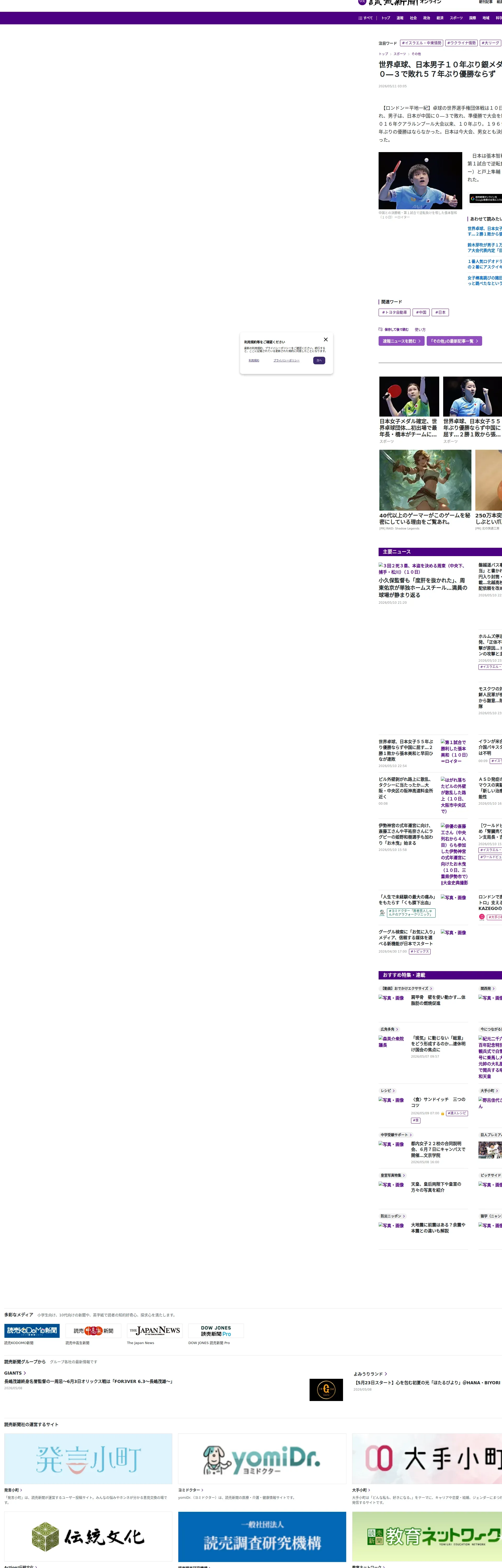
Task: Click the 次へ button in the terms popup
Action: [x=319, y=360]
